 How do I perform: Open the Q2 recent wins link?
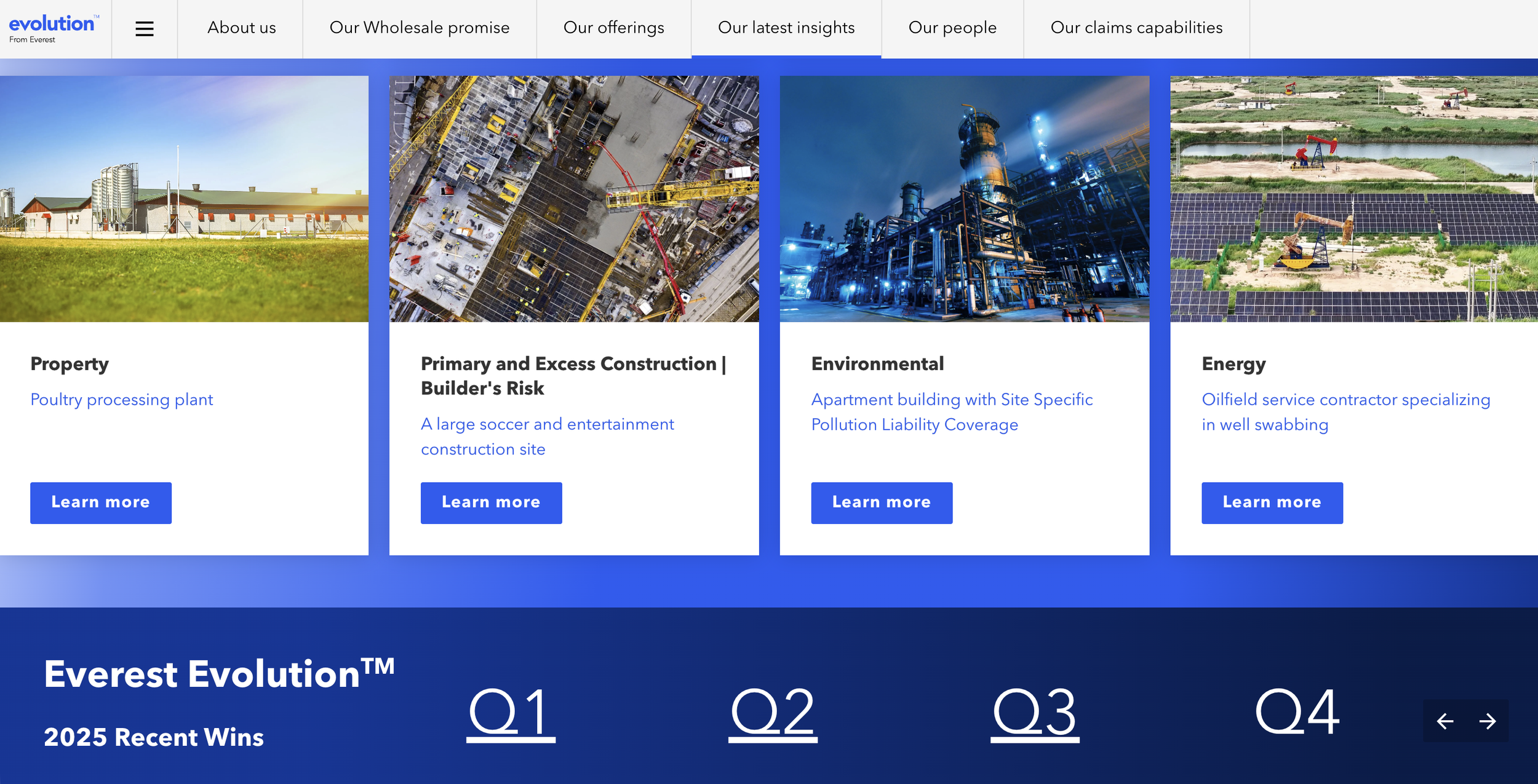[x=773, y=712]
